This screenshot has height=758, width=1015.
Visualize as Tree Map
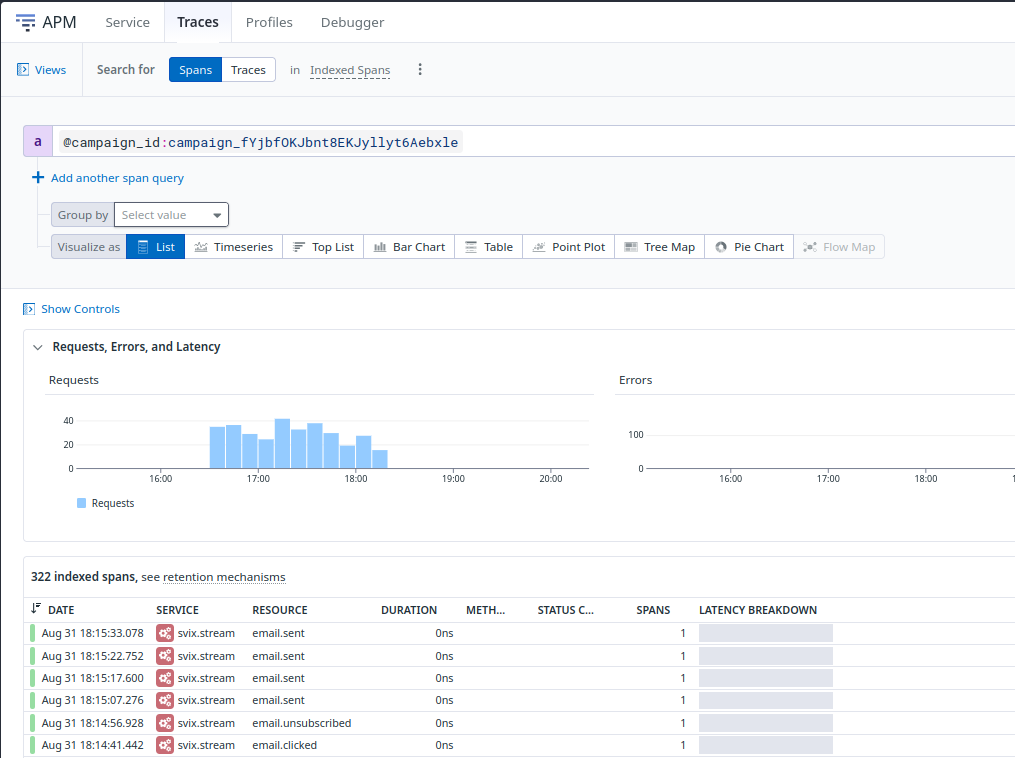[x=660, y=247]
